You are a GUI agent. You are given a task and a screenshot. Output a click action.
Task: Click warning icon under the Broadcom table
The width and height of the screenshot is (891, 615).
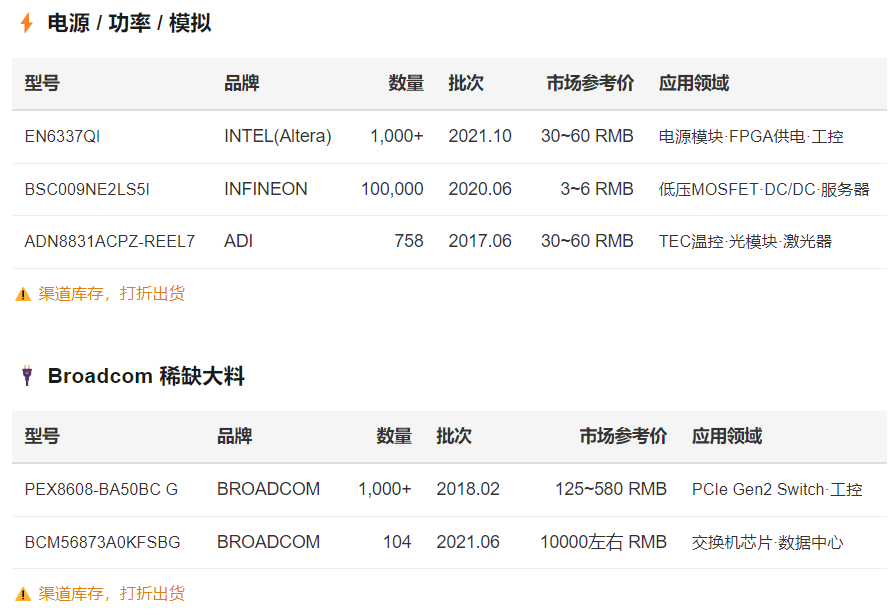pos(23,594)
